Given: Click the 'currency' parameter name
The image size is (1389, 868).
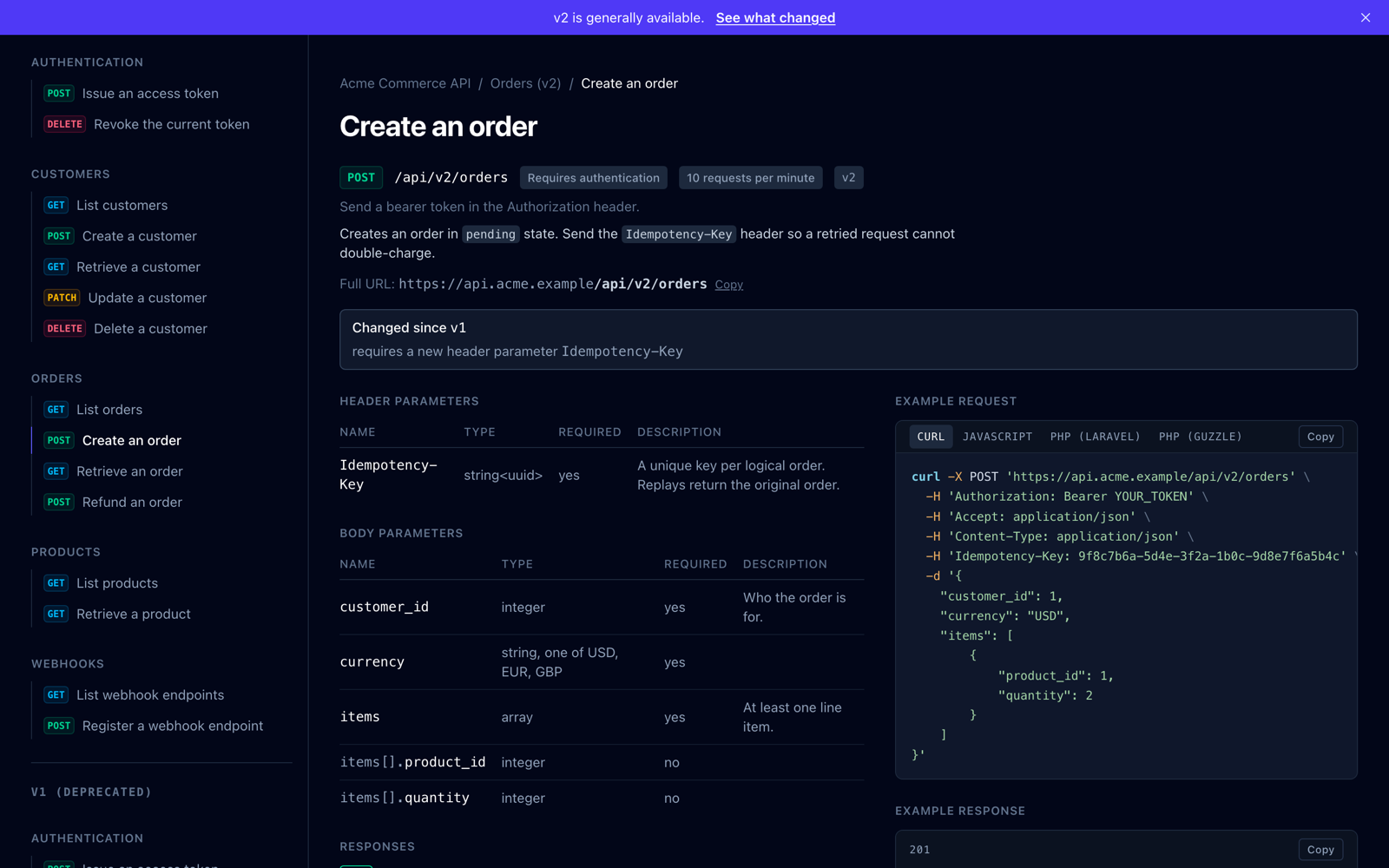Looking at the screenshot, I should 372,662.
